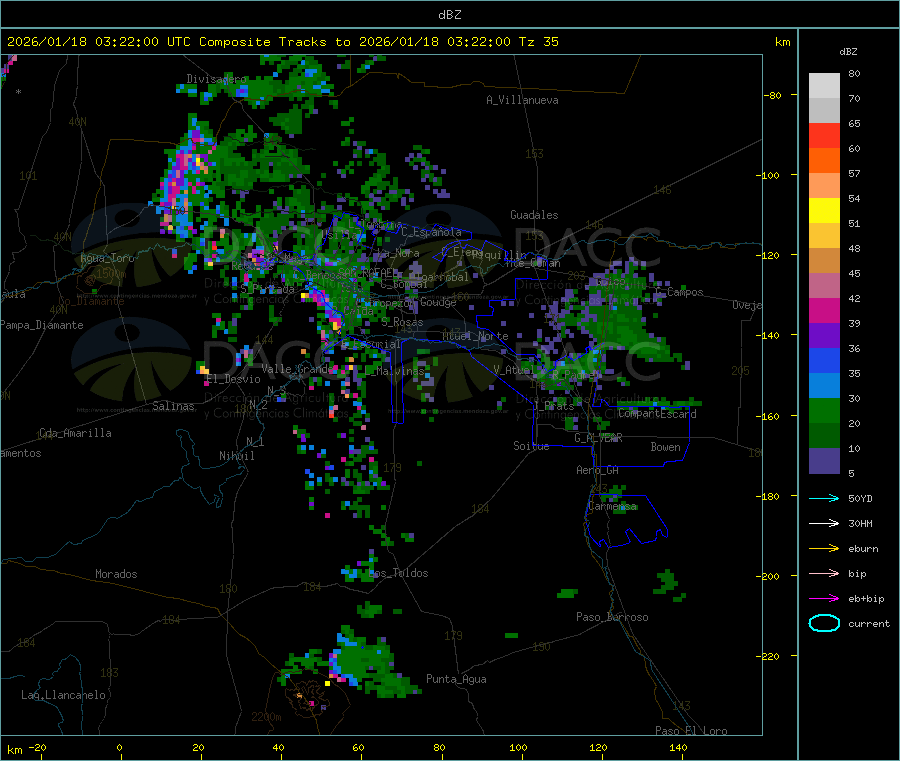The image size is (900, 761).
Task: Click the Pampa_Diamante map label
Action: [x=42, y=325]
